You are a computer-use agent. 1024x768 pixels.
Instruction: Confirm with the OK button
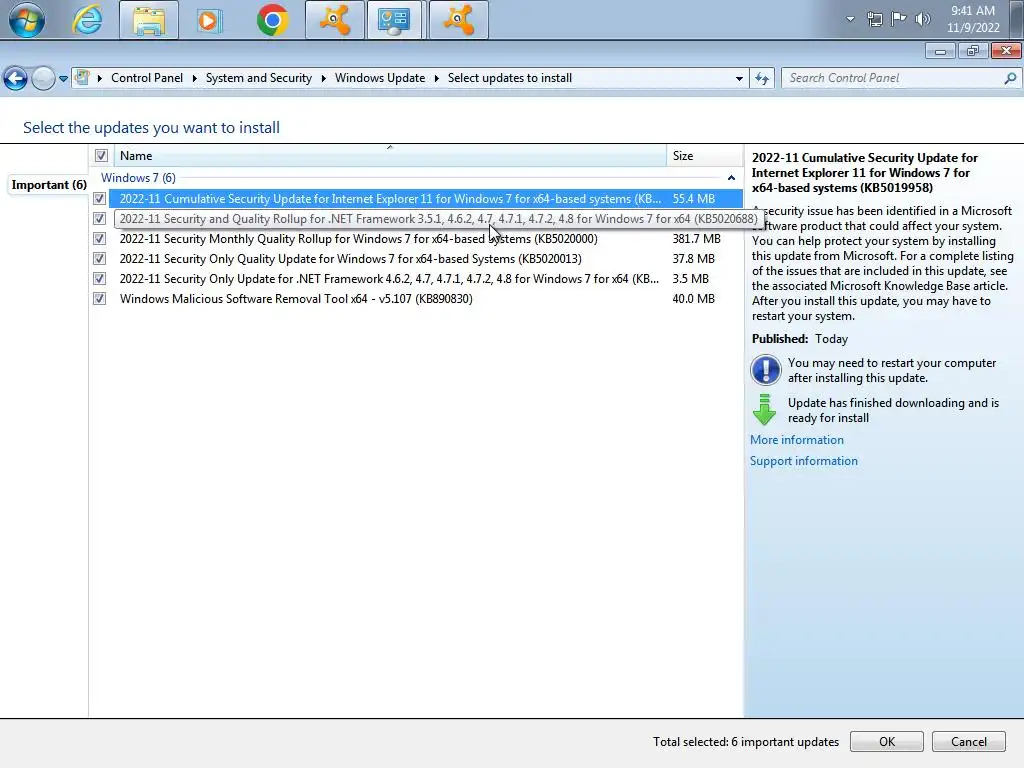tap(887, 741)
